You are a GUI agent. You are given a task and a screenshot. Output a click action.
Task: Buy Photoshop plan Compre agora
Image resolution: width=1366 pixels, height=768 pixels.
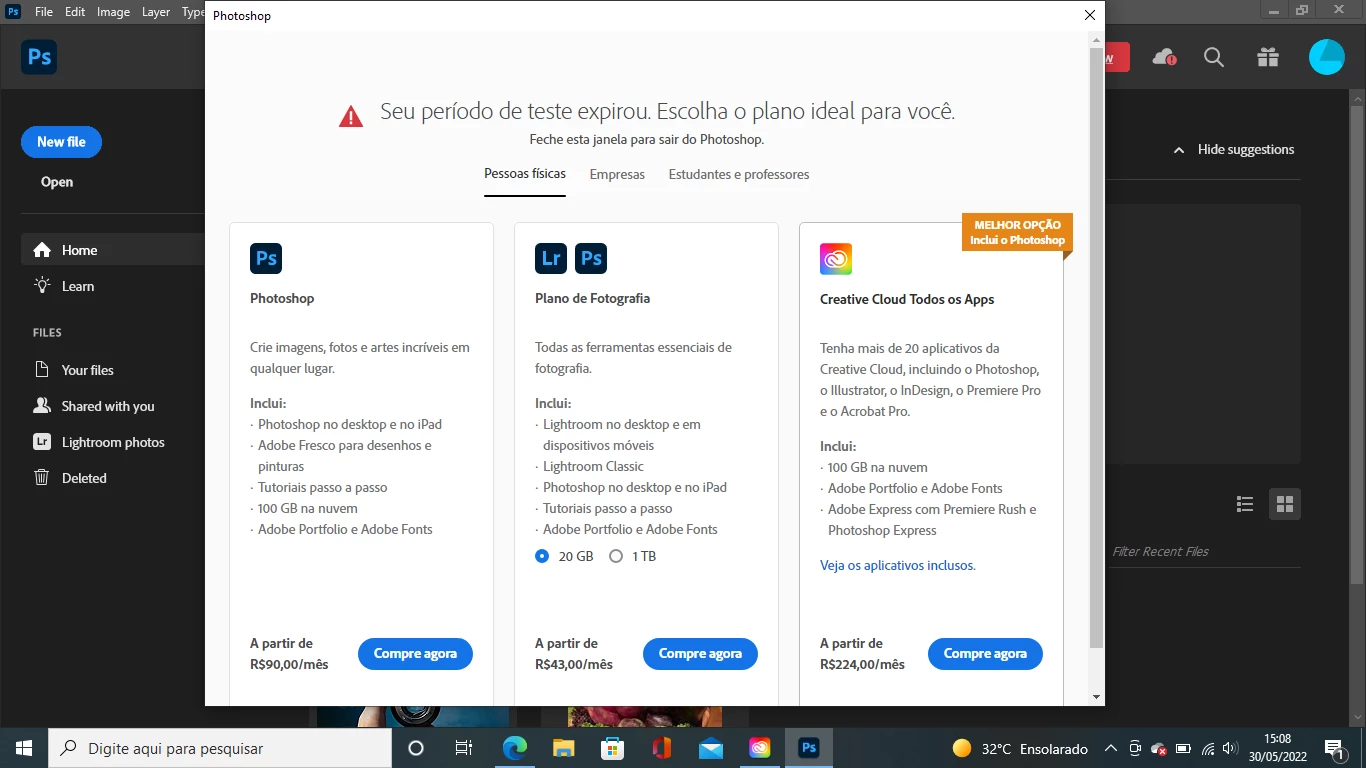click(415, 654)
